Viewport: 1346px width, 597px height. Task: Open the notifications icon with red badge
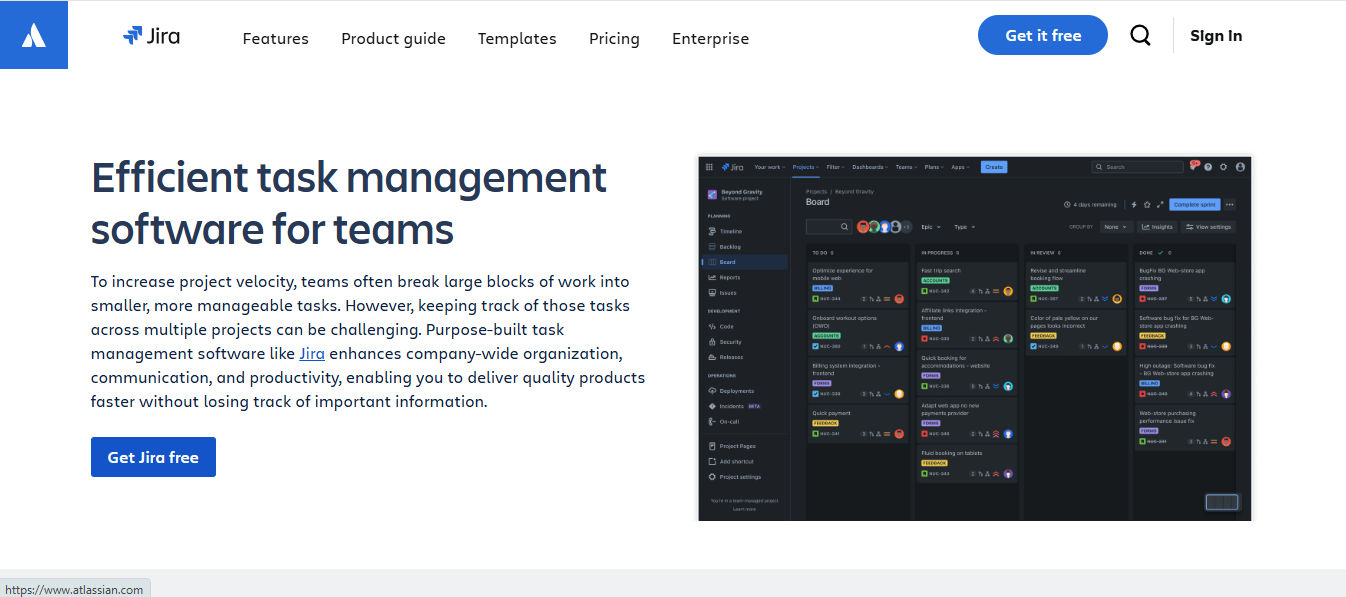[1193, 166]
